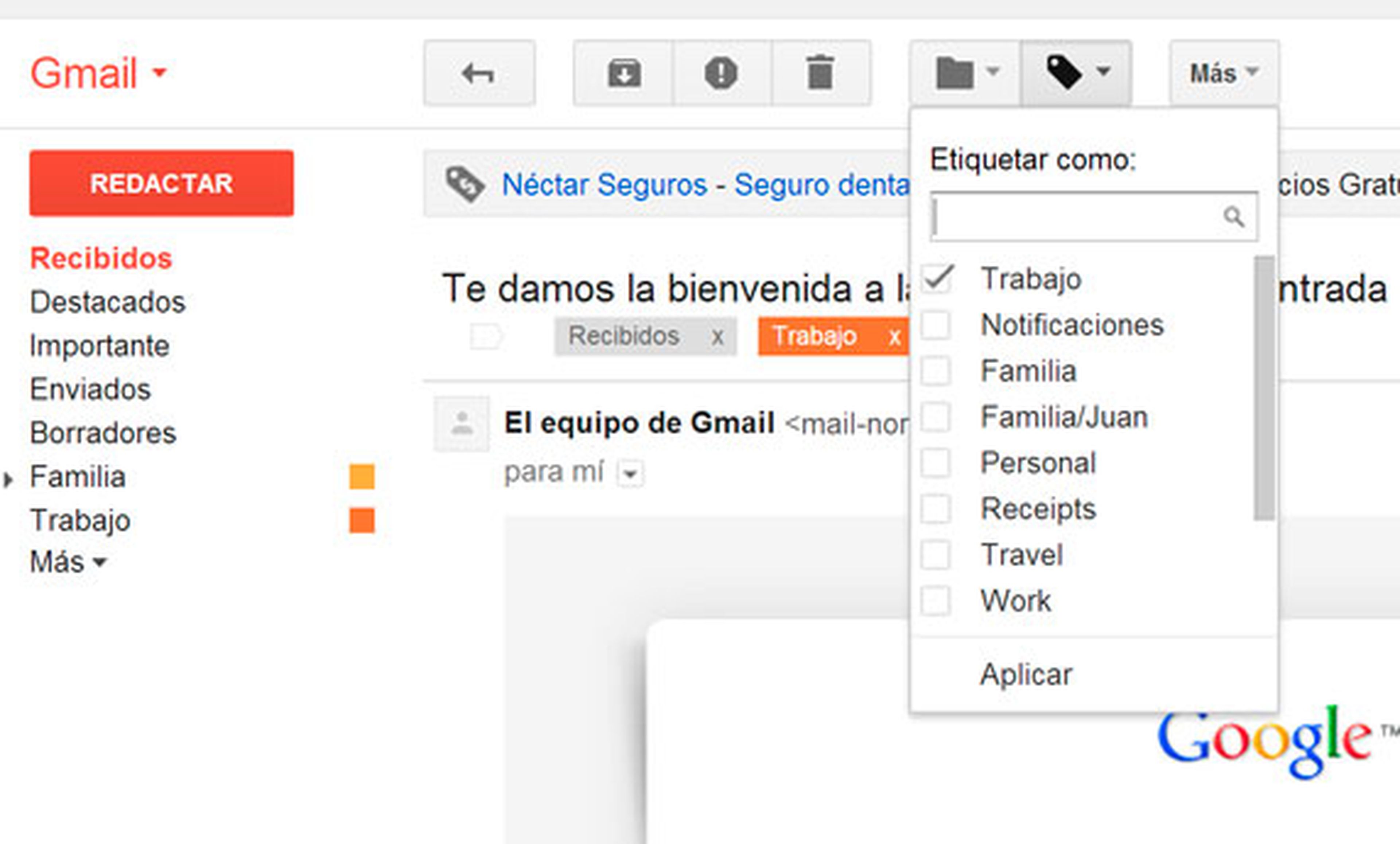This screenshot has height=844, width=1400.
Task: Open the Move to folder button
Action: click(965, 73)
